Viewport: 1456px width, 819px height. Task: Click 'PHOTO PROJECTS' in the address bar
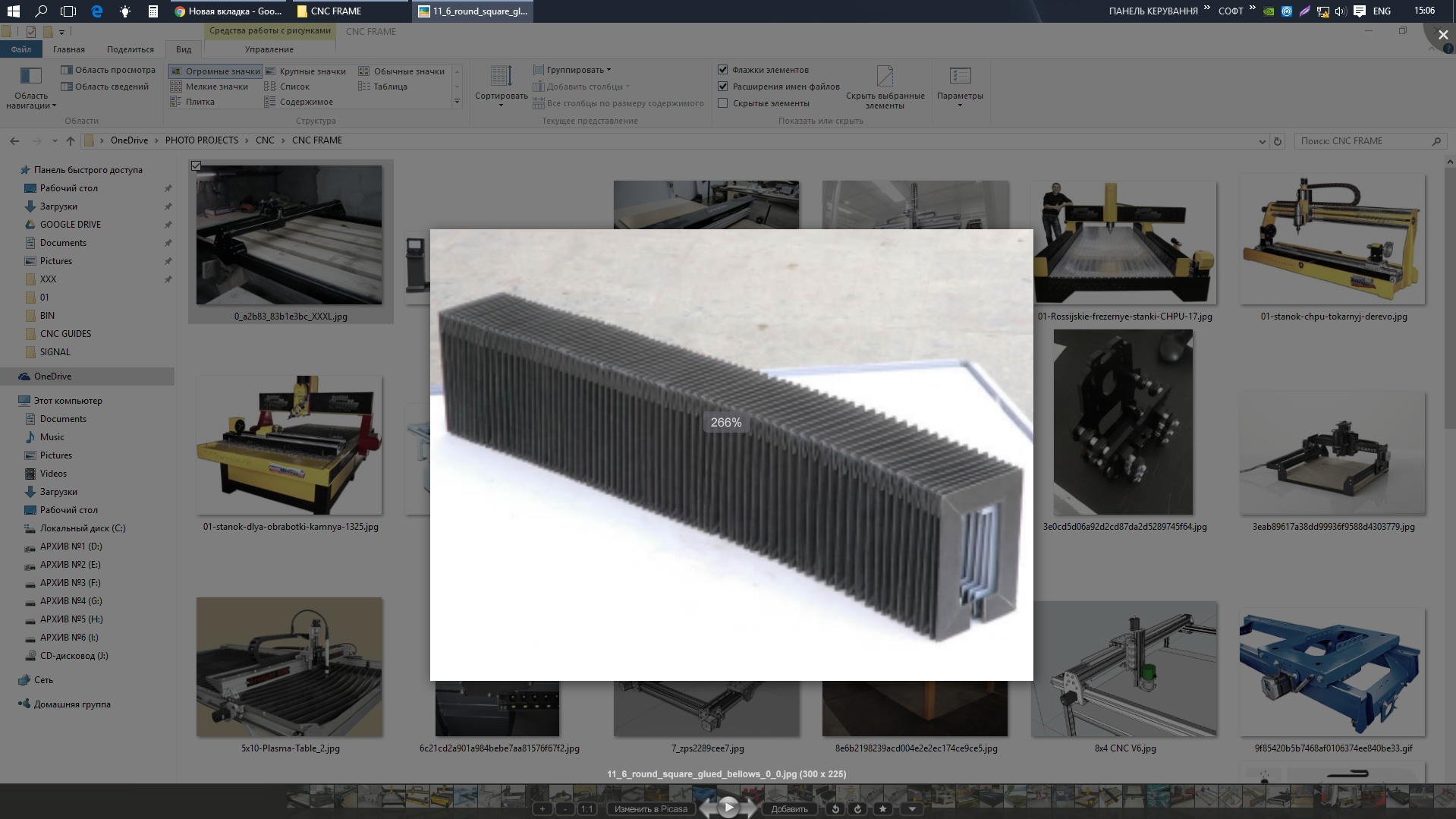click(202, 140)
